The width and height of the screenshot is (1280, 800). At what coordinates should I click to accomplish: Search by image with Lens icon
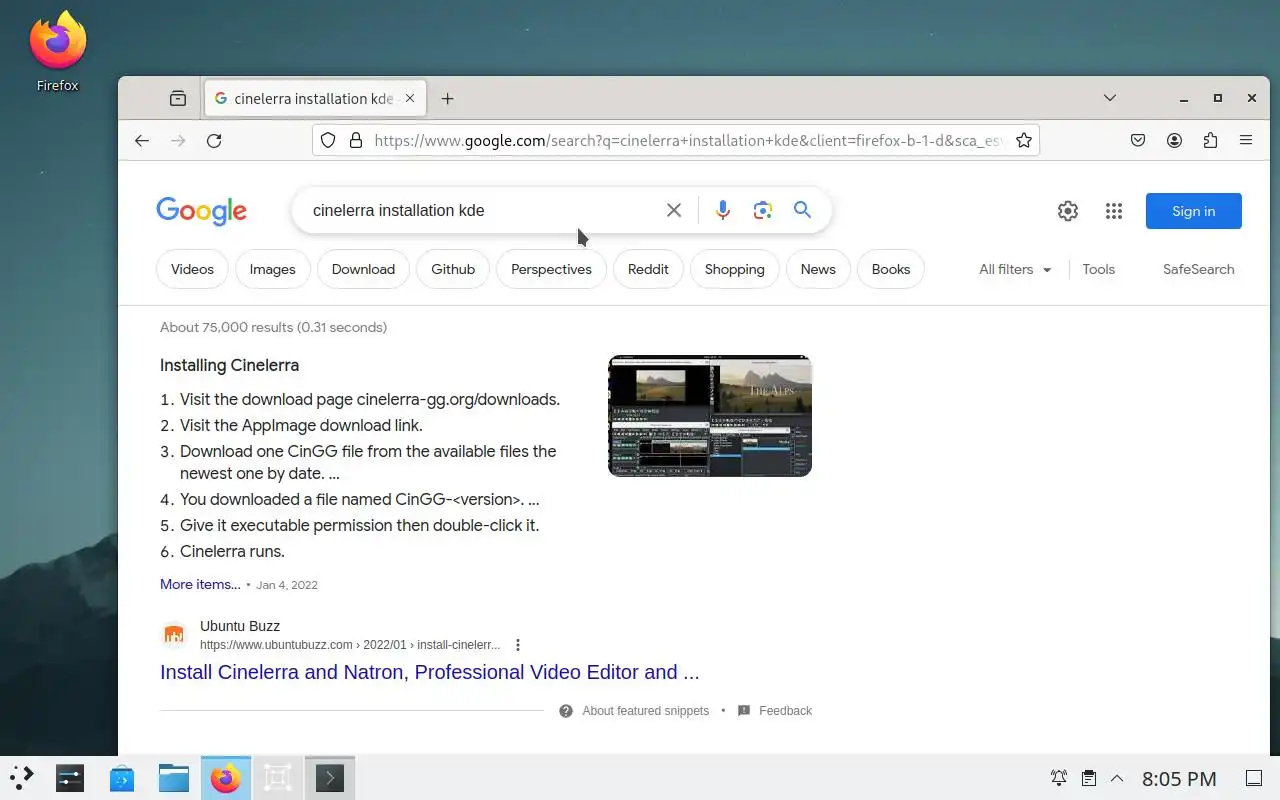click(763, 210)
